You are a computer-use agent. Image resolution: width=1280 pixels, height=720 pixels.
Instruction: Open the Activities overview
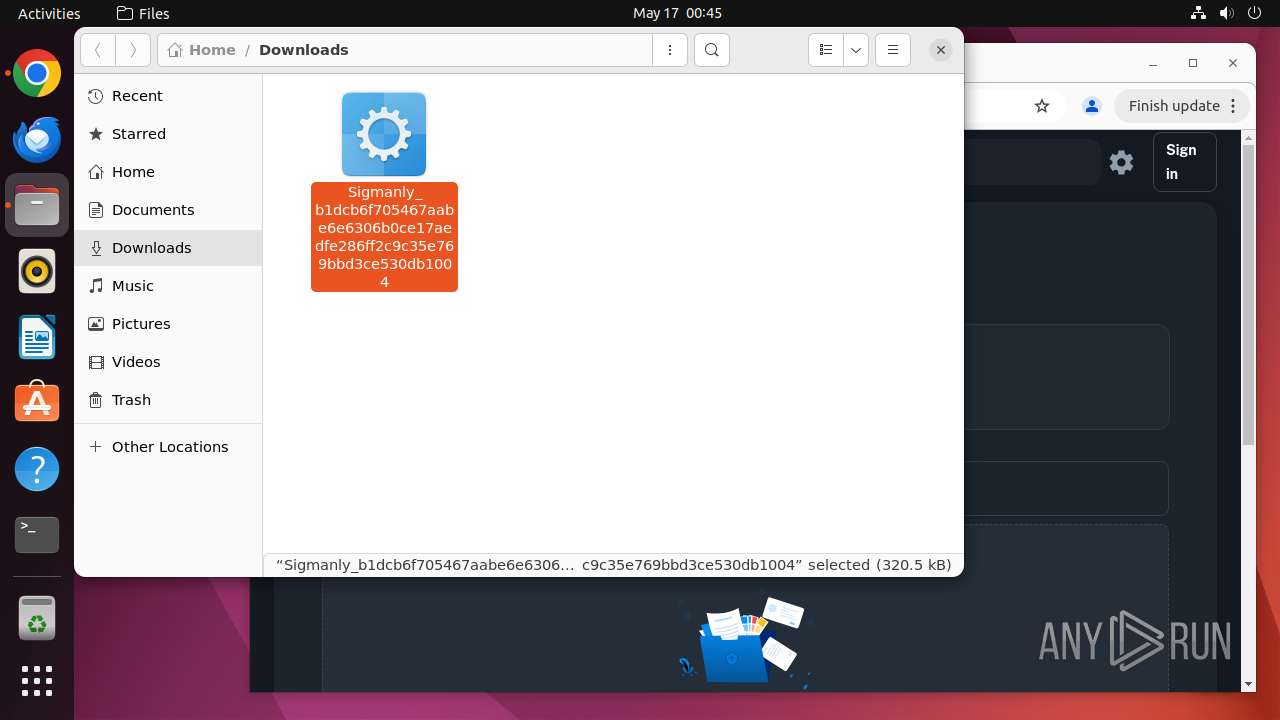[49, 13]
